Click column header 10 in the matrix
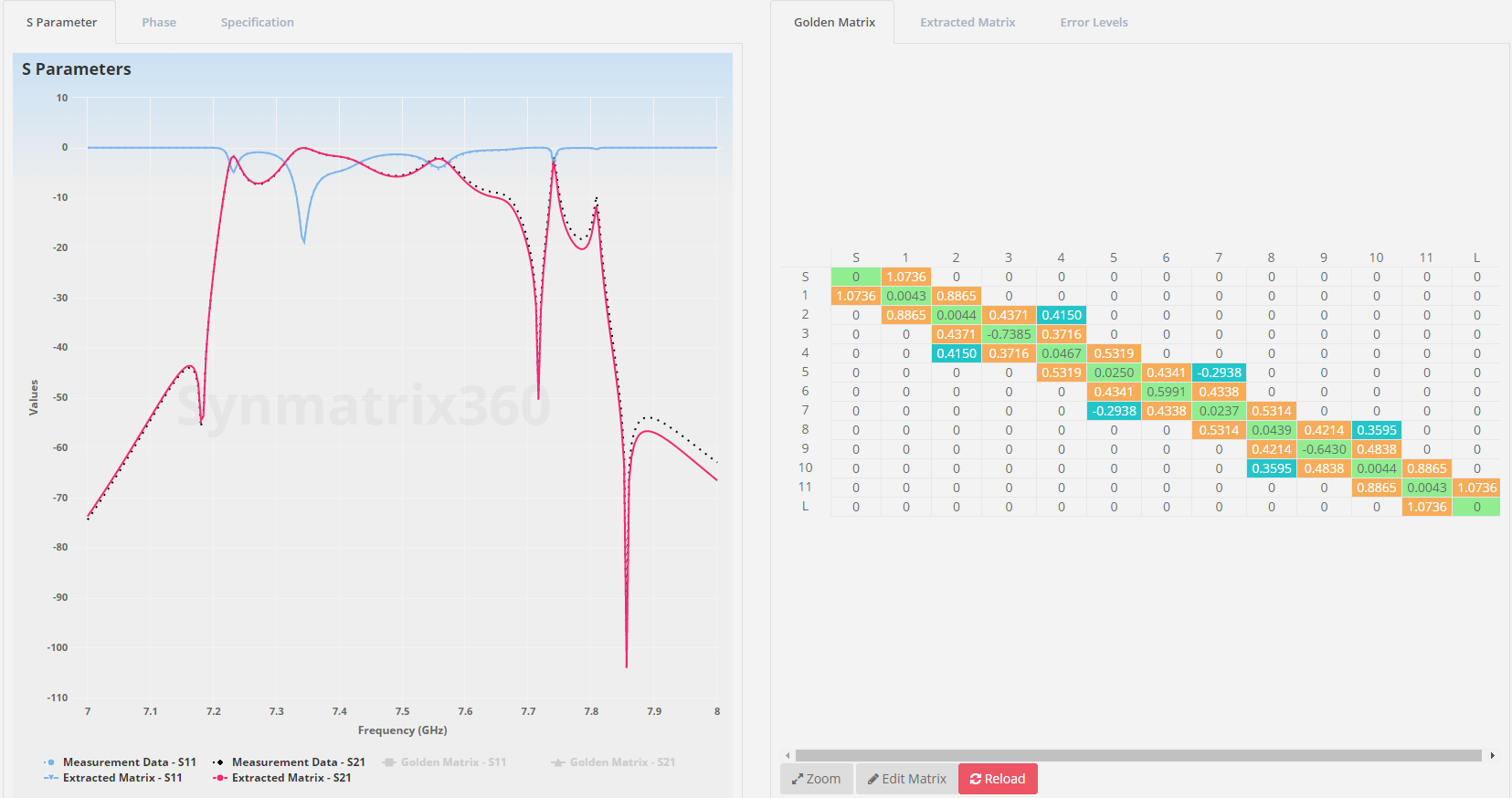Screen dimensions: 1512x798 pos(1377,257)
